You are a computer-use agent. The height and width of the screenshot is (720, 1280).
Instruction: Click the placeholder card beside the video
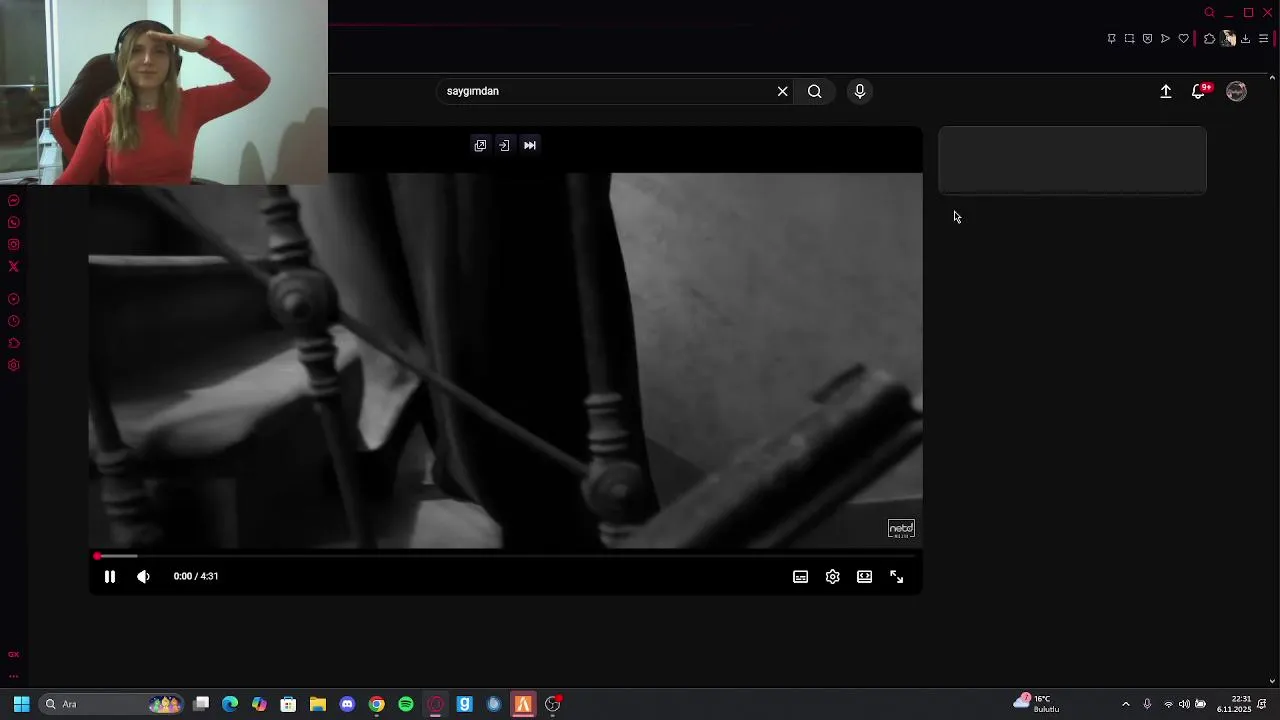(1072, 160)
